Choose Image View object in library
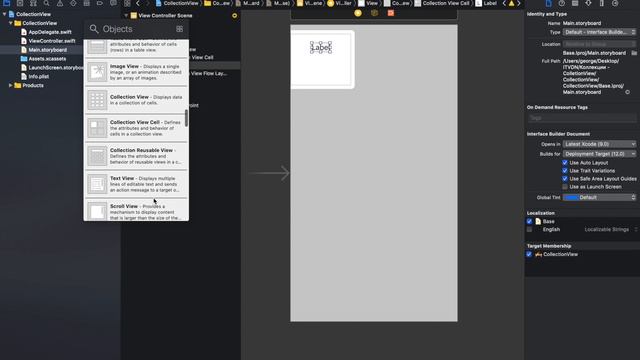Viewport: 640px width, 360px height. coord(136,72)
